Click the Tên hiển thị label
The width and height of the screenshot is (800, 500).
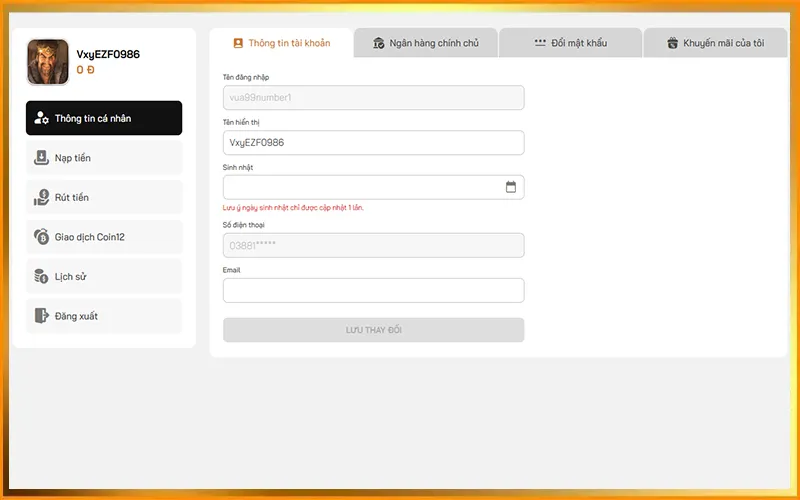click(241, 122)
